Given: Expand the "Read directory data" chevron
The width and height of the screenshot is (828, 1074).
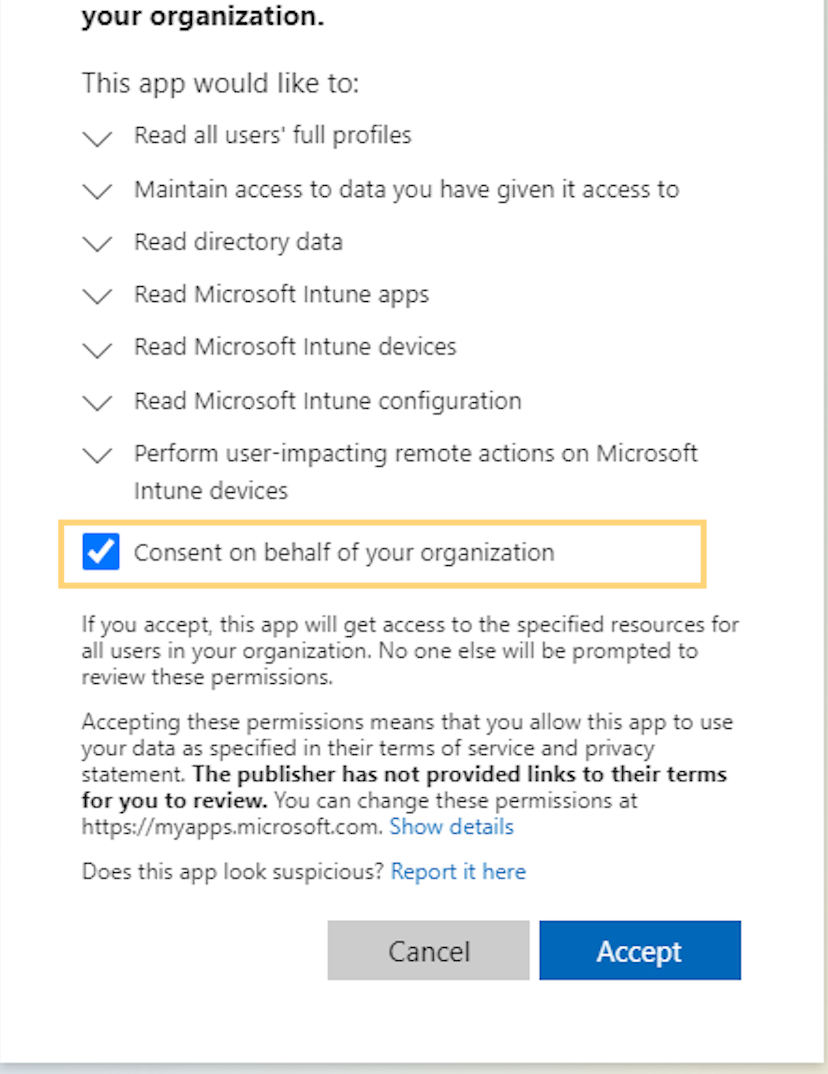Looking at the screenshot, I should [97, 244].
